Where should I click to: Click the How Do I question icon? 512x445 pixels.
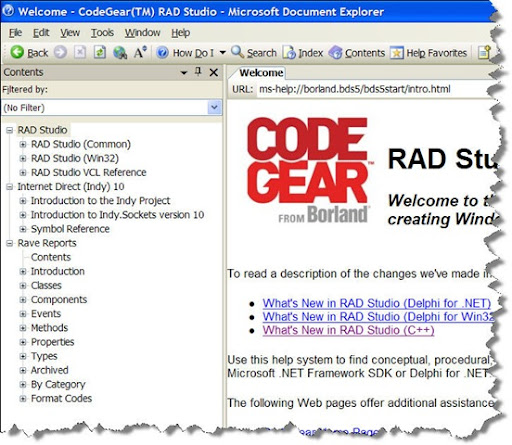coord(162,52)
